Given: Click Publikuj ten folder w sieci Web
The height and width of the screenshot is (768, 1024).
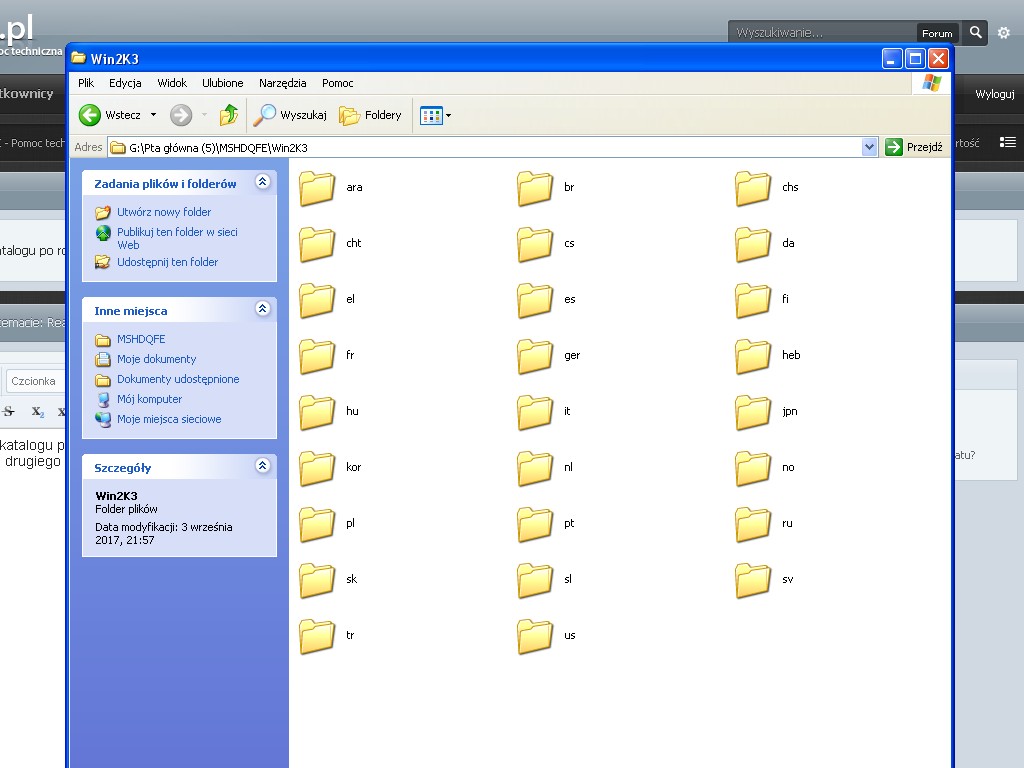Looking at the screenshot, I should pyautogui.click(x=177, y=238).
